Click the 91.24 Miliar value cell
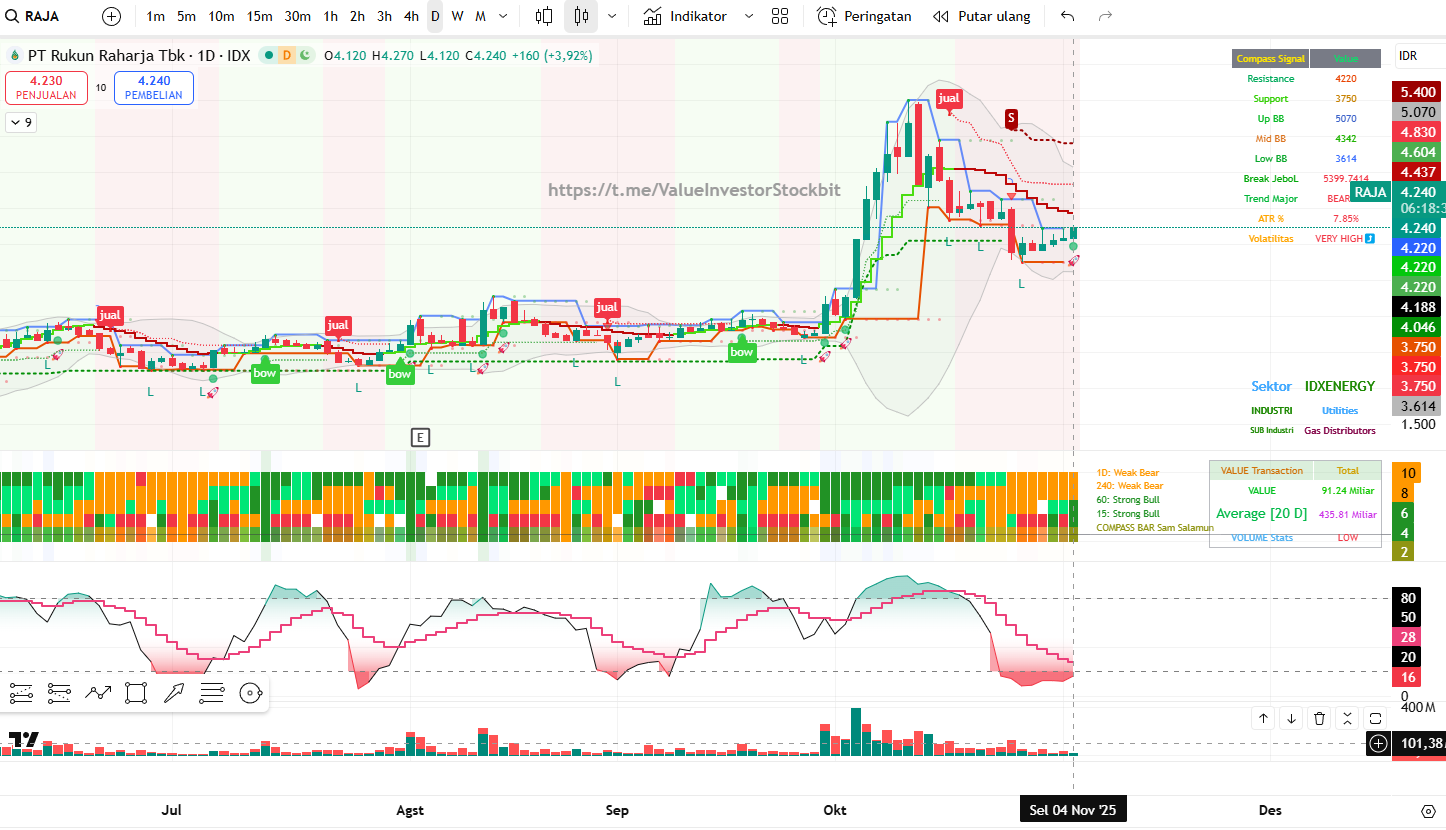This screenshot has height=830, width=1446. point(1348,490)
